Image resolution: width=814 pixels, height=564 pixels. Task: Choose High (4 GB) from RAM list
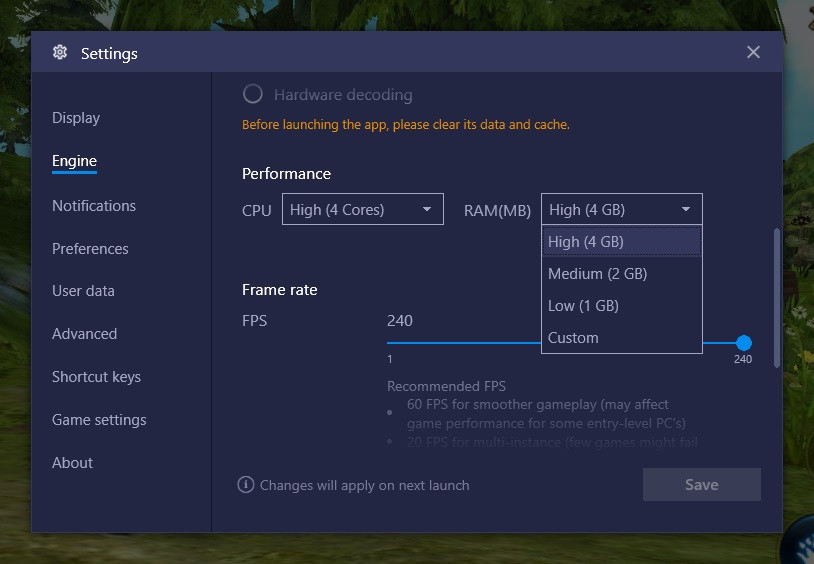[621, 241]
